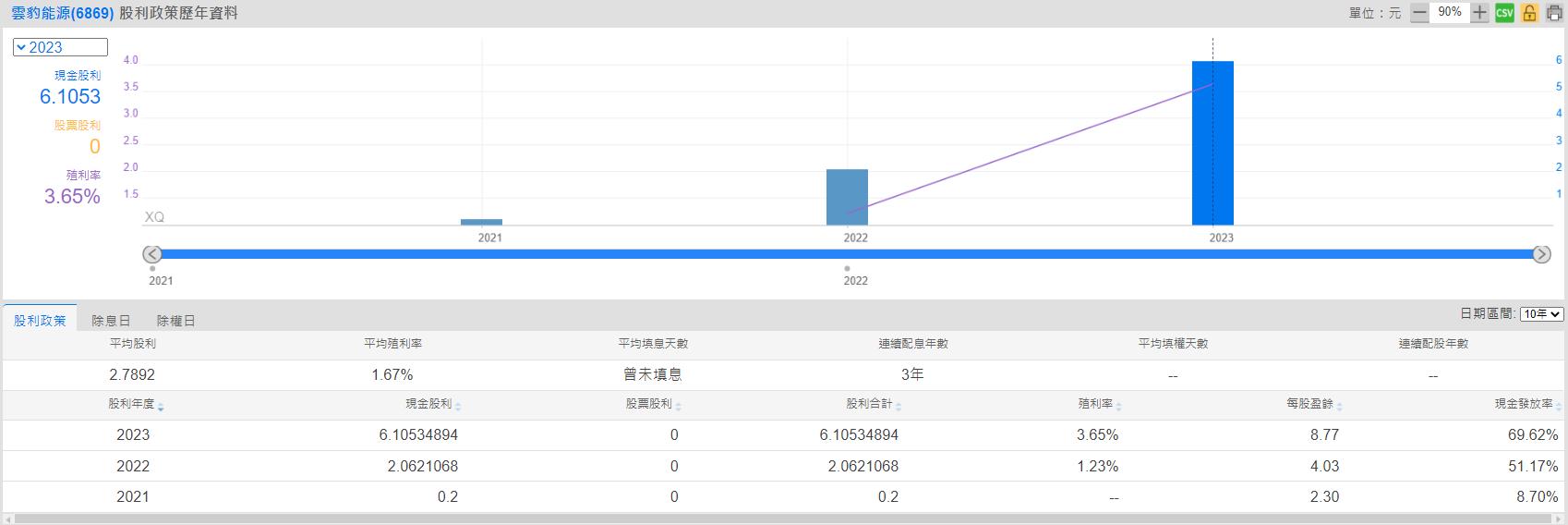Click average yield value 1.67%

(392, 374)
